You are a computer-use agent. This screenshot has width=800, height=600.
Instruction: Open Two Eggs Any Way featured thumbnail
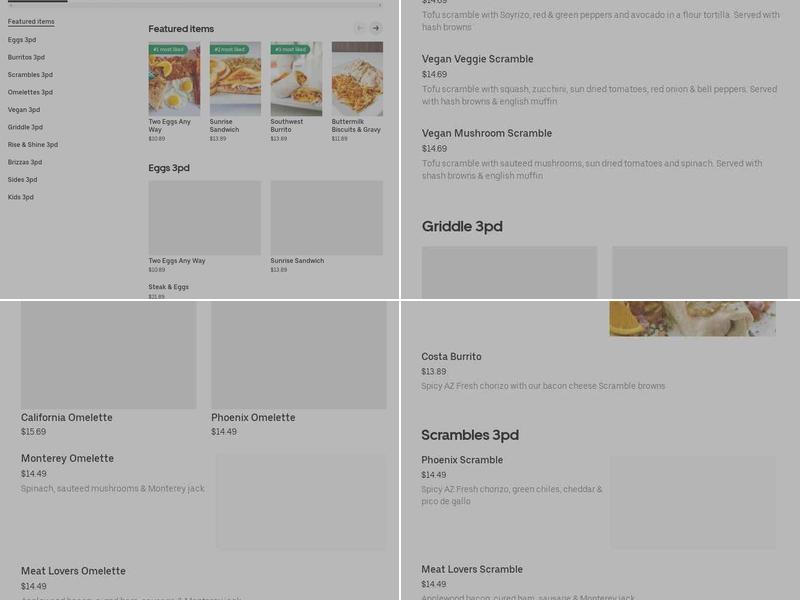click(174, 79)
